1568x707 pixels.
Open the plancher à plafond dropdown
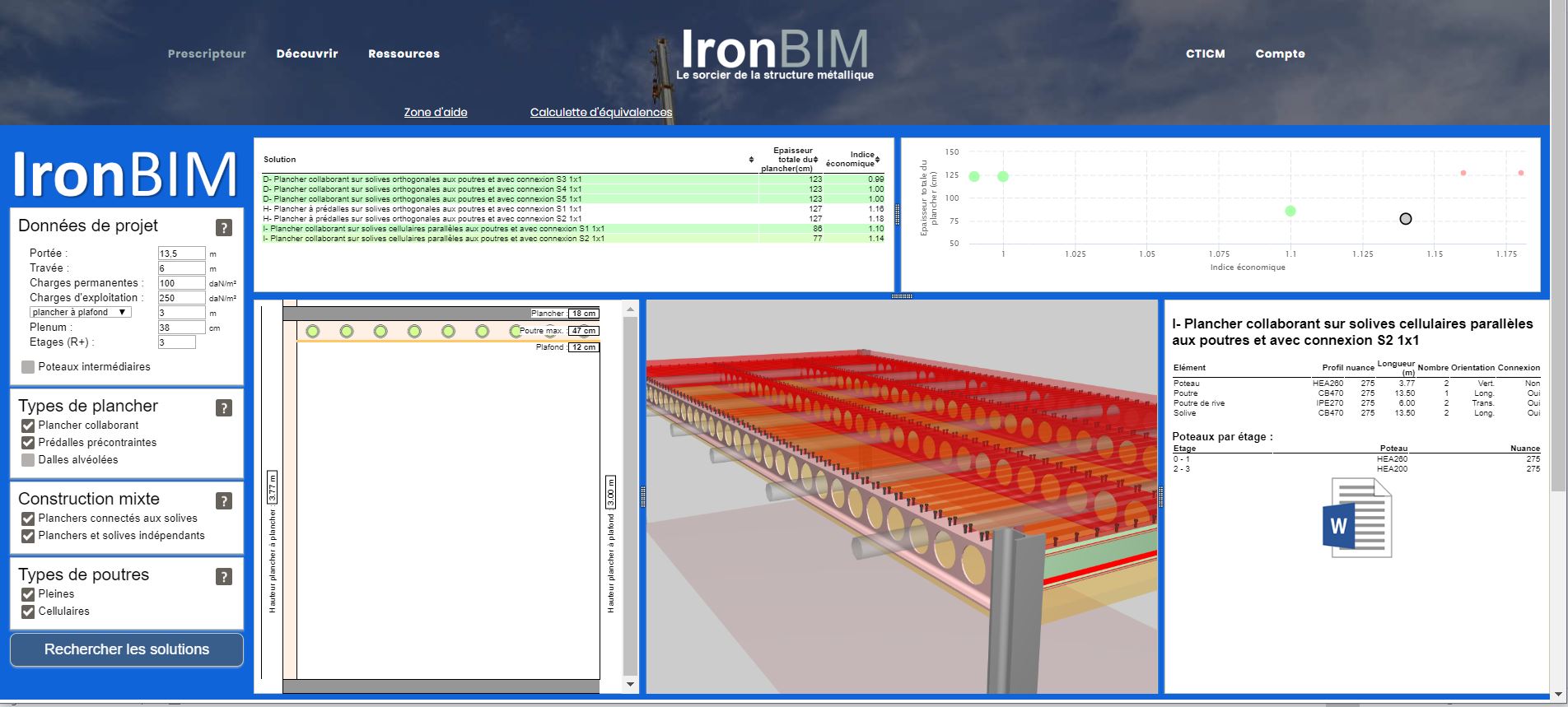[x=81, y=312]
